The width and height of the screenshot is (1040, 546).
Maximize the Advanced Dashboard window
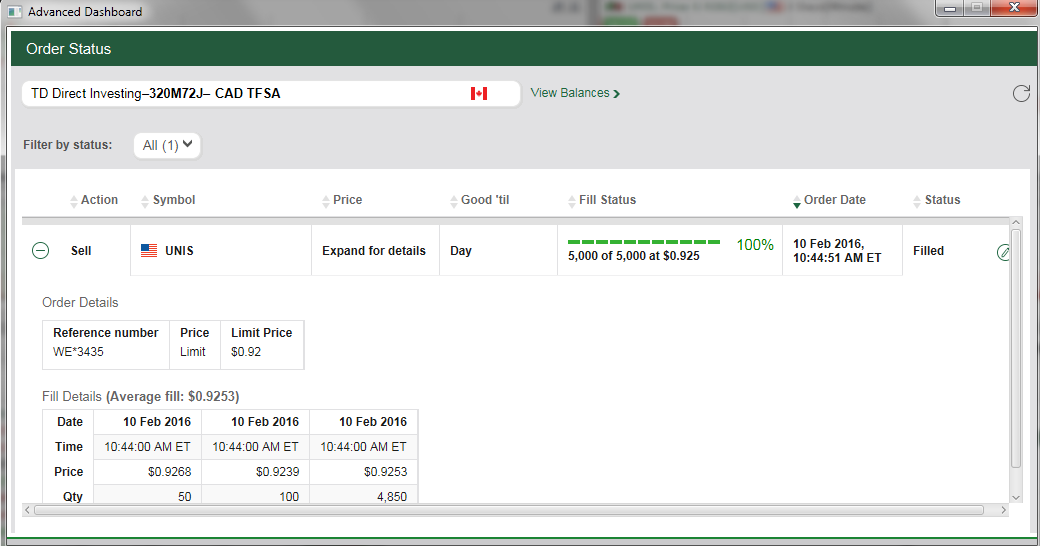tap(977, 8)
